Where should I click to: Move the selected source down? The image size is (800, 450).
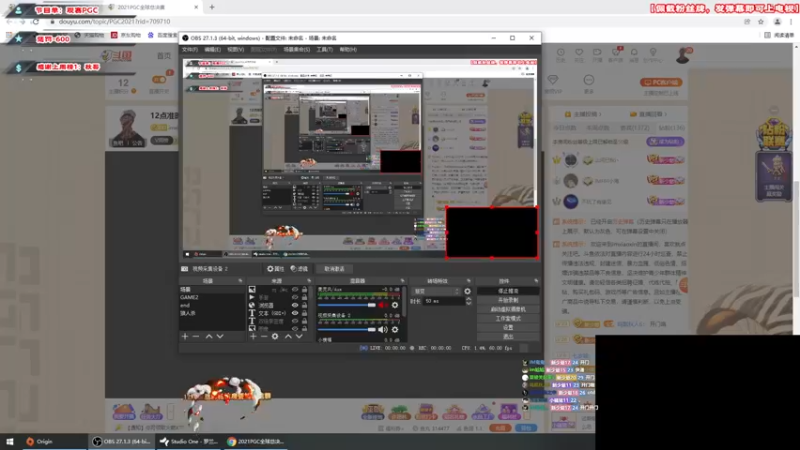click(299, 336)
